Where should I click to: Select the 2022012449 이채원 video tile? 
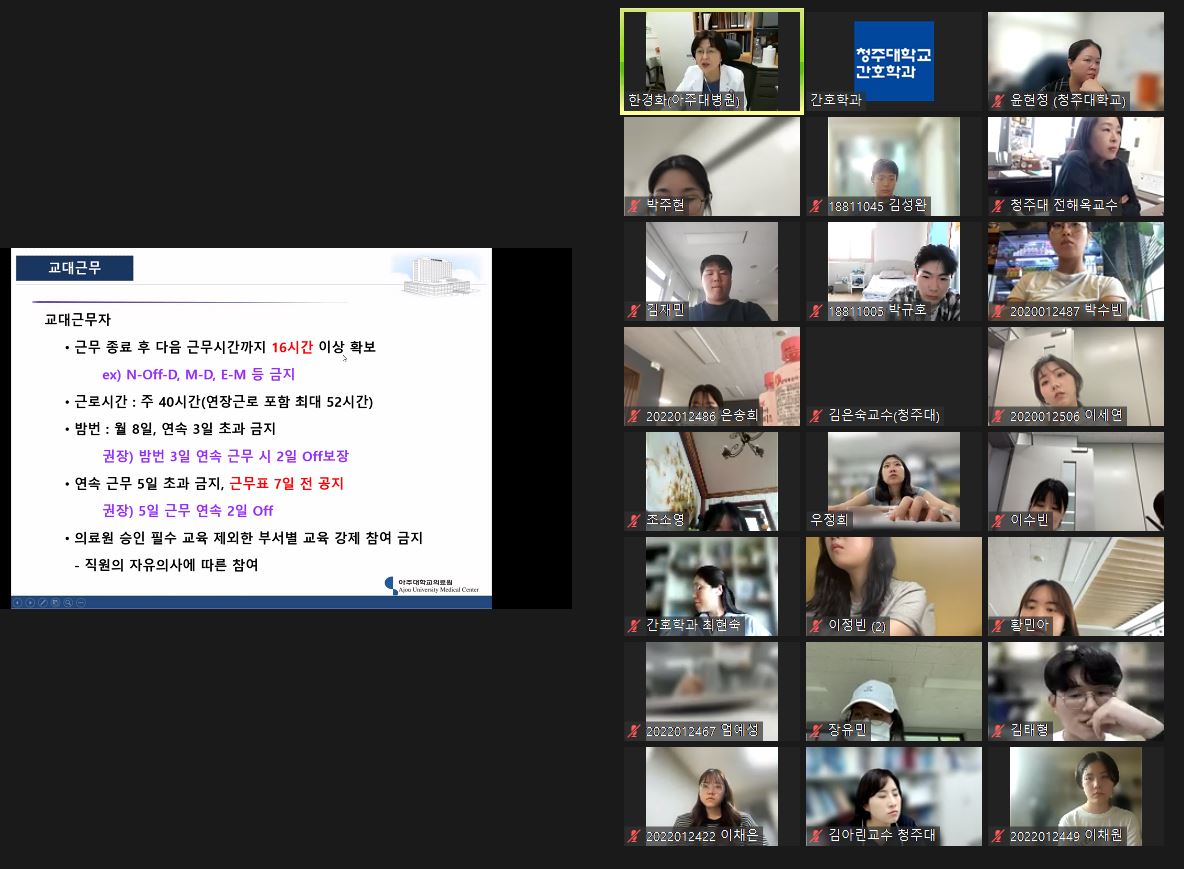(x=1075, y=795)
